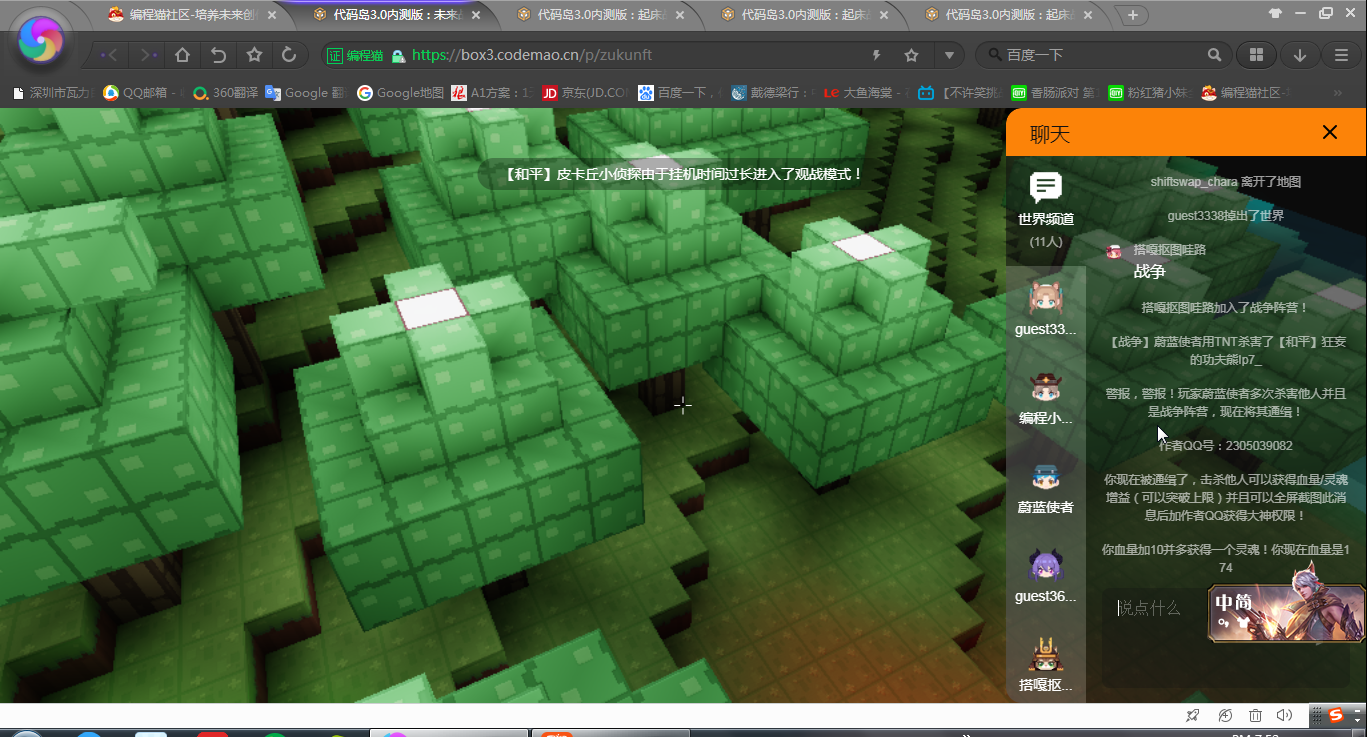Click the 百度一下 search box
The image size is (1367, 737).
(x=1100, y=55)
